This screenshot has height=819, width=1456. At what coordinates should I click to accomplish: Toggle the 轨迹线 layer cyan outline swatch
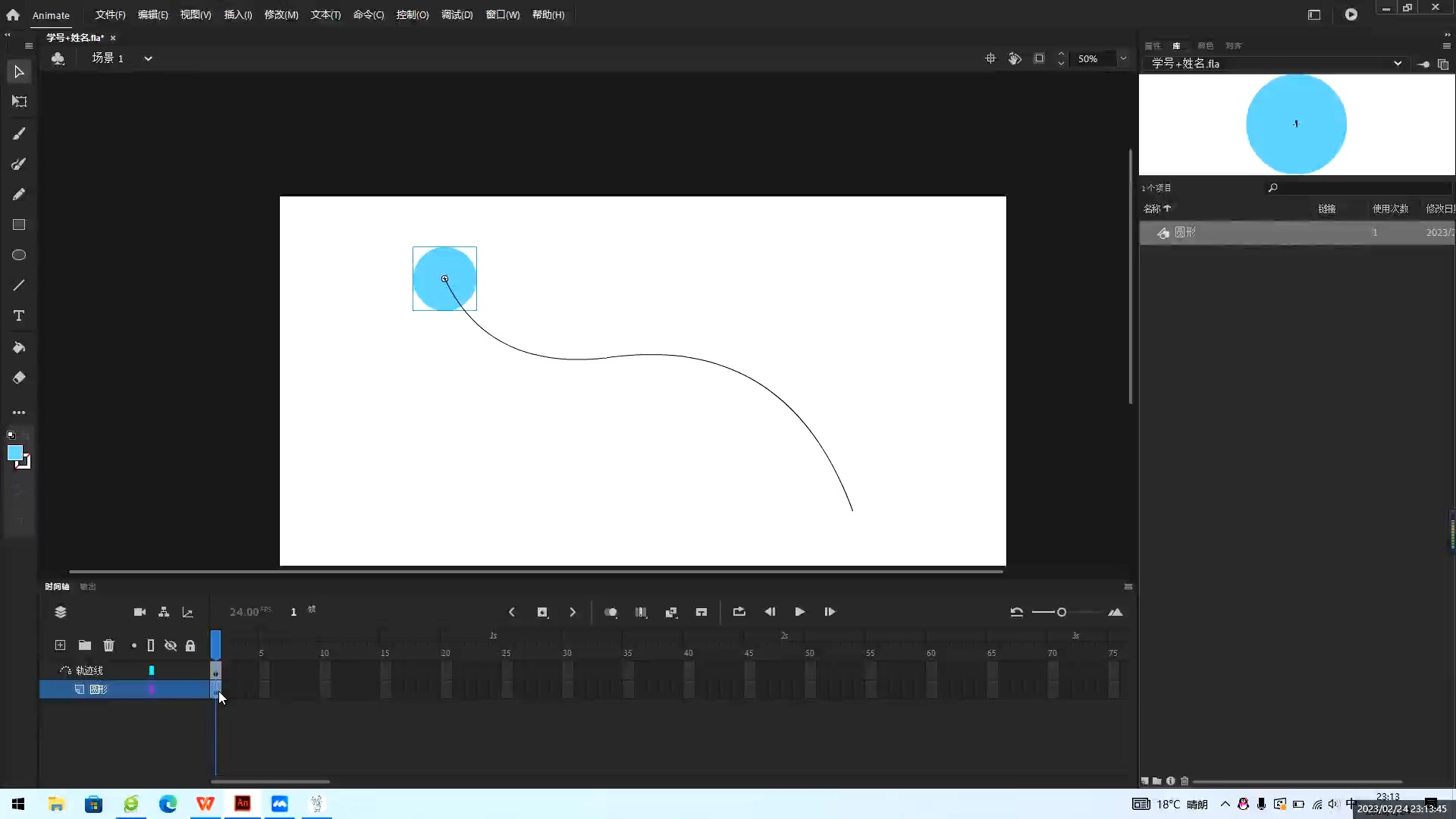(x=152, y=670)
